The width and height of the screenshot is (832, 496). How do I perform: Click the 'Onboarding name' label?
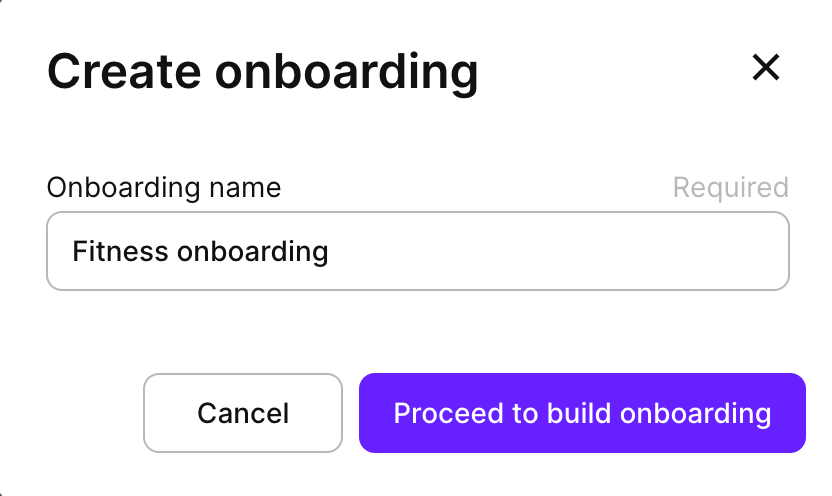(164, 187)
